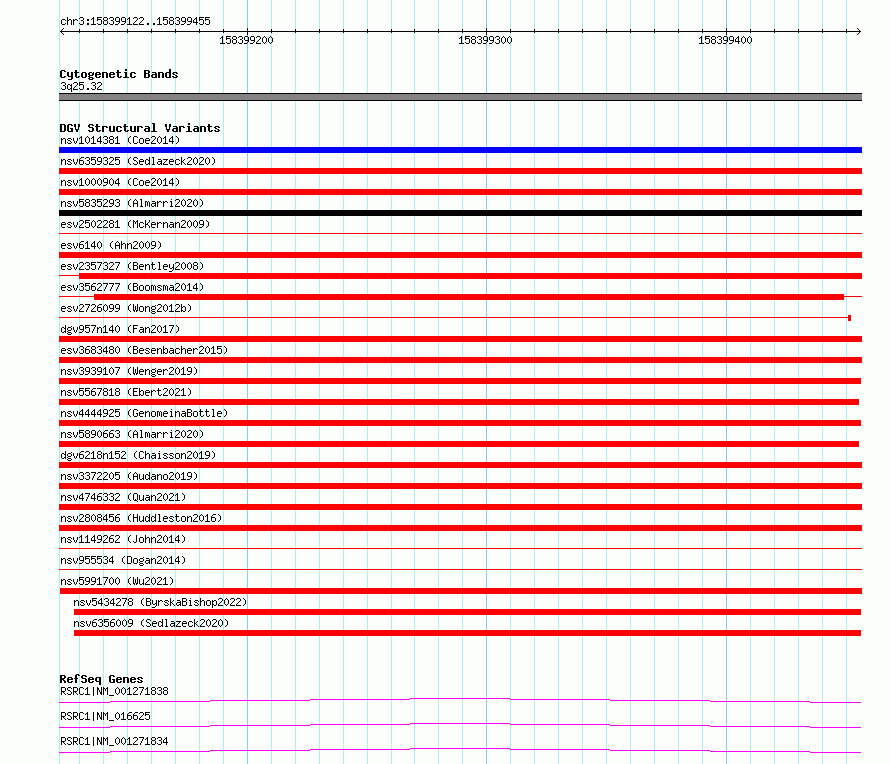Click the RSRC1|NM_001271838 transcript label
The image size is (890, 764).
(114, 691)
